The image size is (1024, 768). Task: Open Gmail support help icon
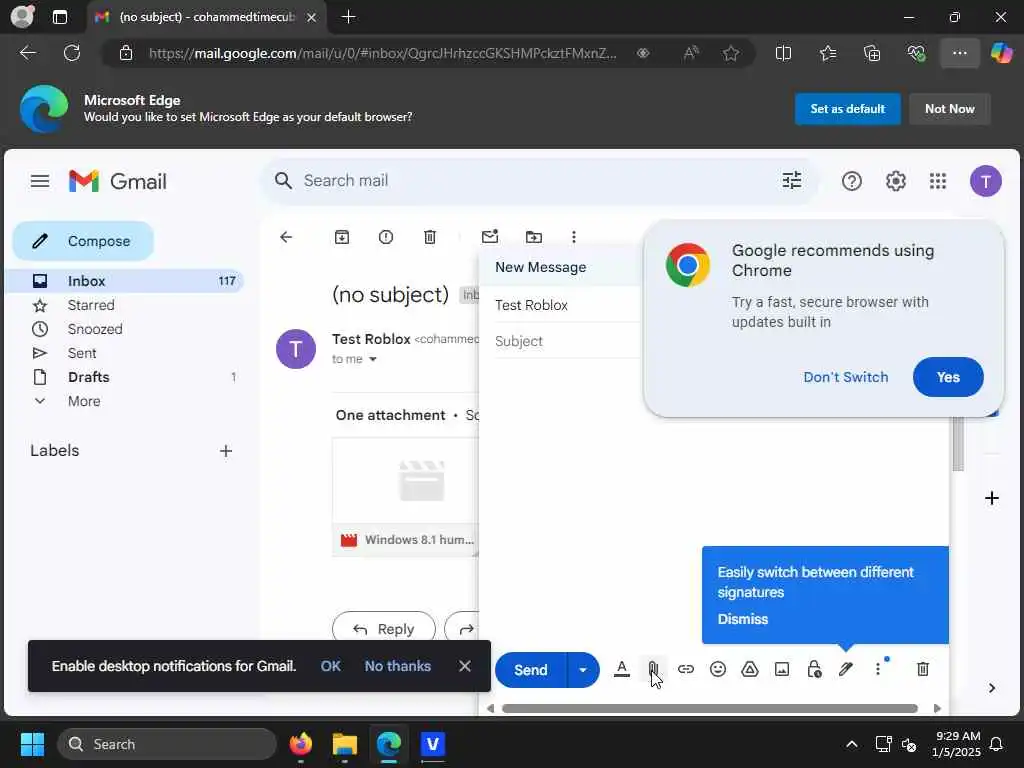(x=852, y=181)
